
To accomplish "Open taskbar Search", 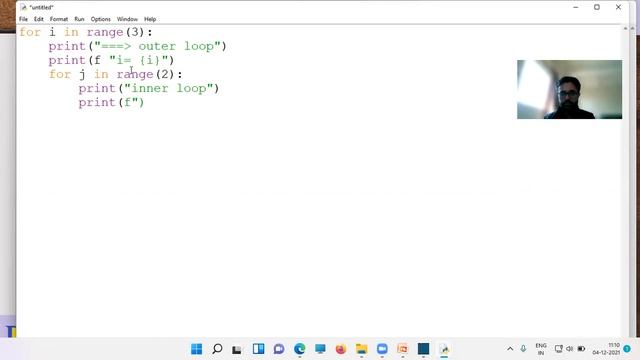I will (217, 349).
